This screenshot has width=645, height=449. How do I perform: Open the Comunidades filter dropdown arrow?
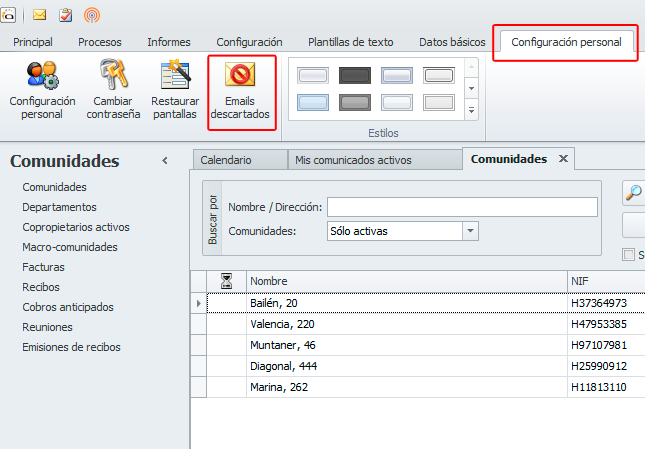pos(470,231)
